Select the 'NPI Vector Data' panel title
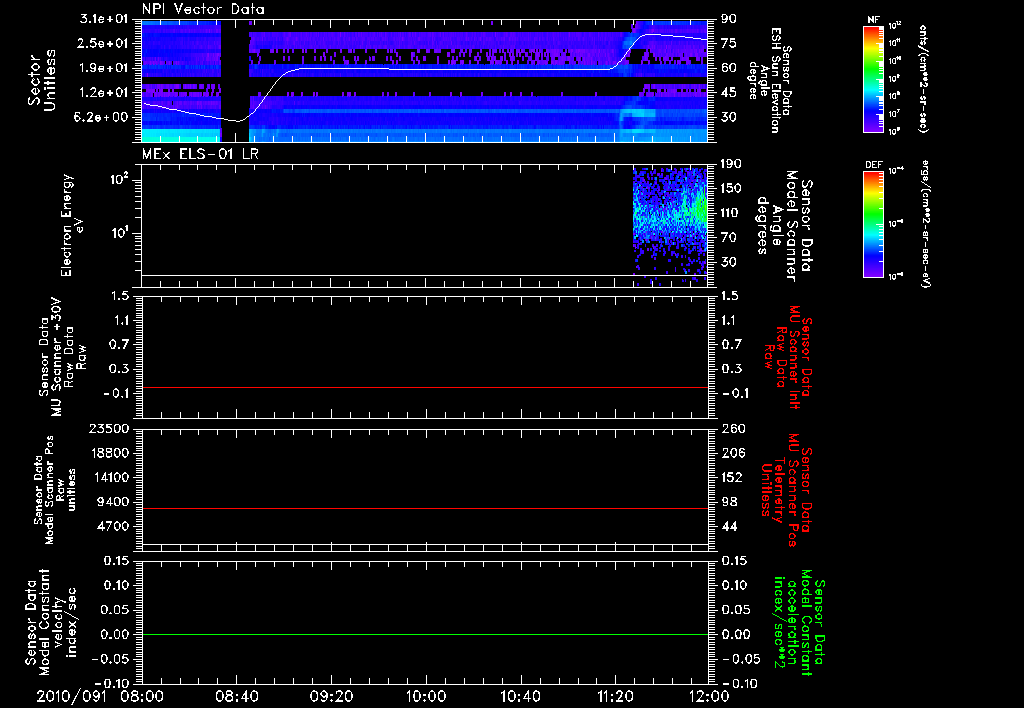The width and height of the screenshot is (1024, 708). (204, 9)
